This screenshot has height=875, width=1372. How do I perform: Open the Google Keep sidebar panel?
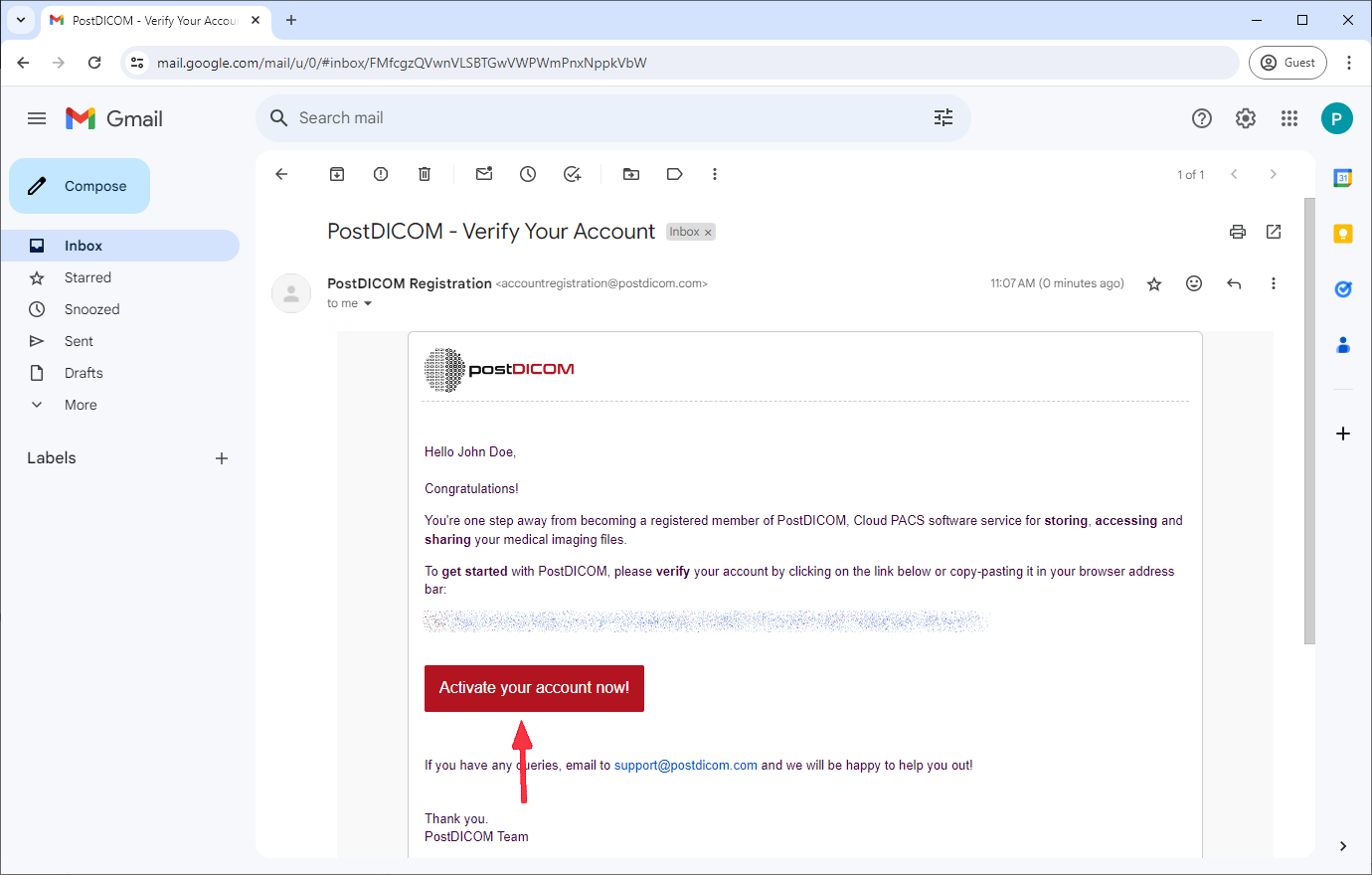(x=1342, y=233)
